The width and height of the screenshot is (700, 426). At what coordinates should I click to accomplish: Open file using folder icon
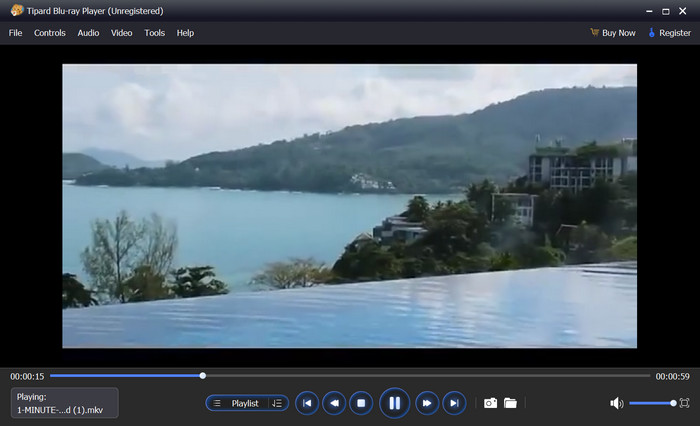(x=510, y=403)
